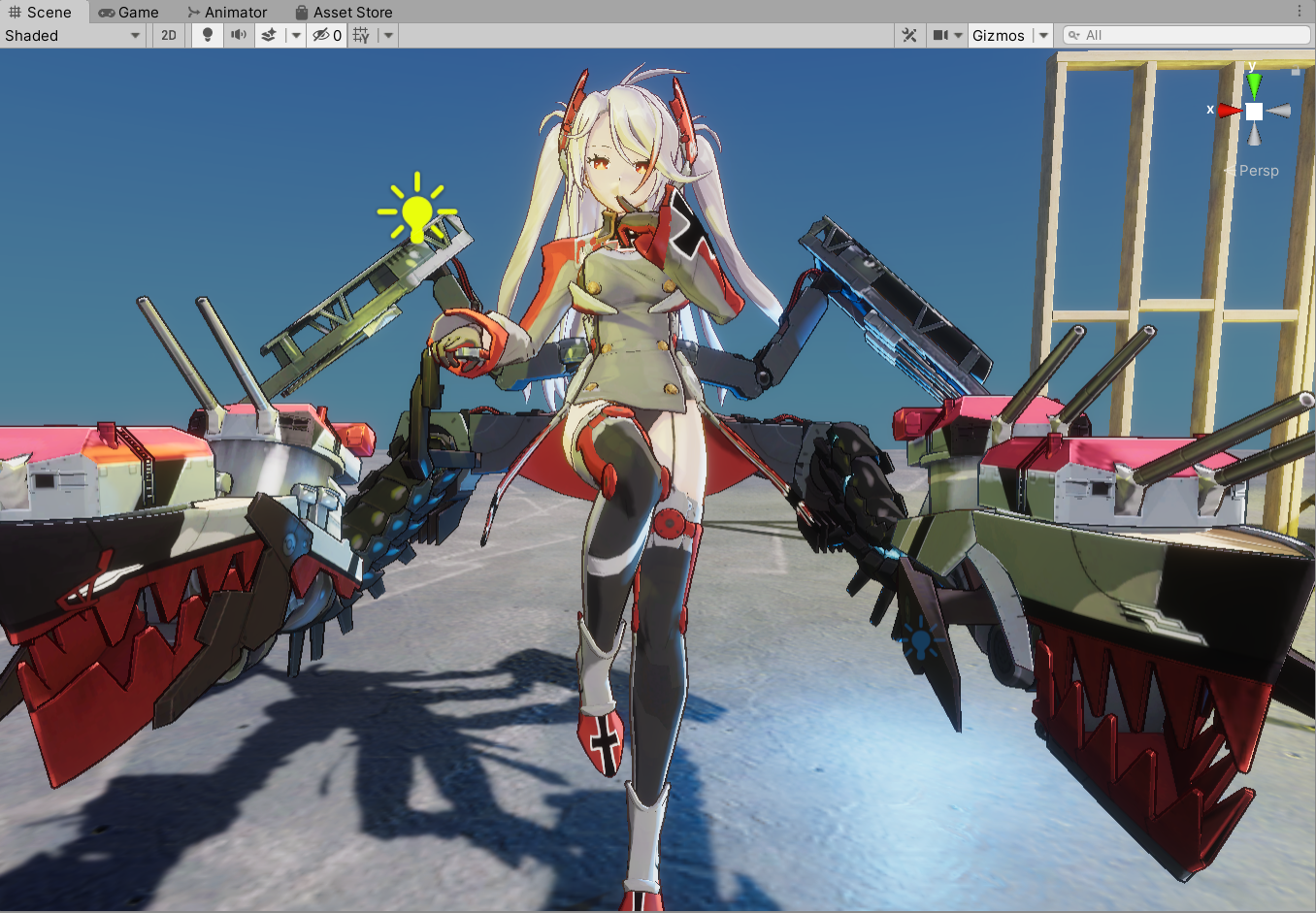Toggle 2D view mode

(169, 35)
